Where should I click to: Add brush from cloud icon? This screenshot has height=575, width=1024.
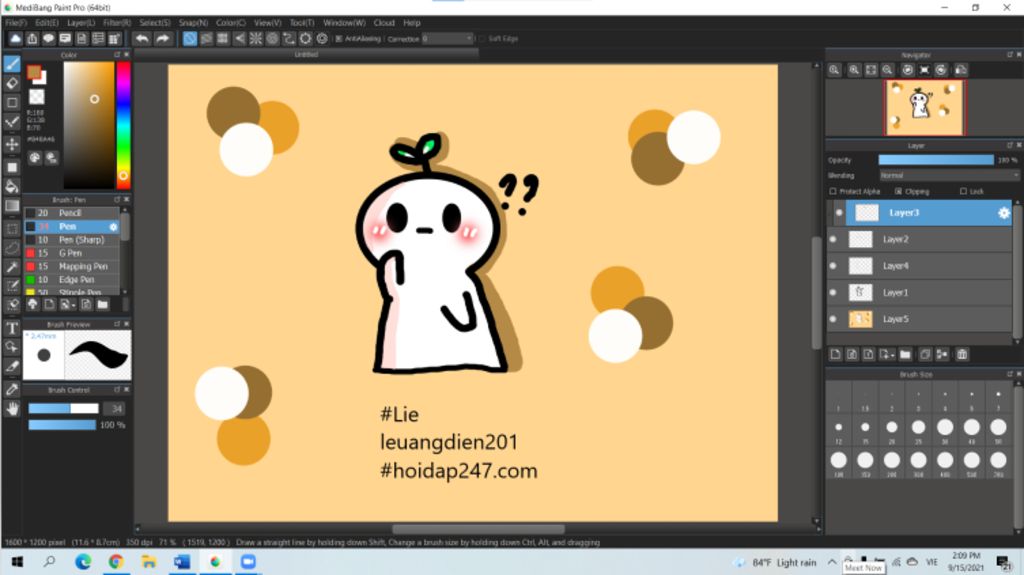32,304
